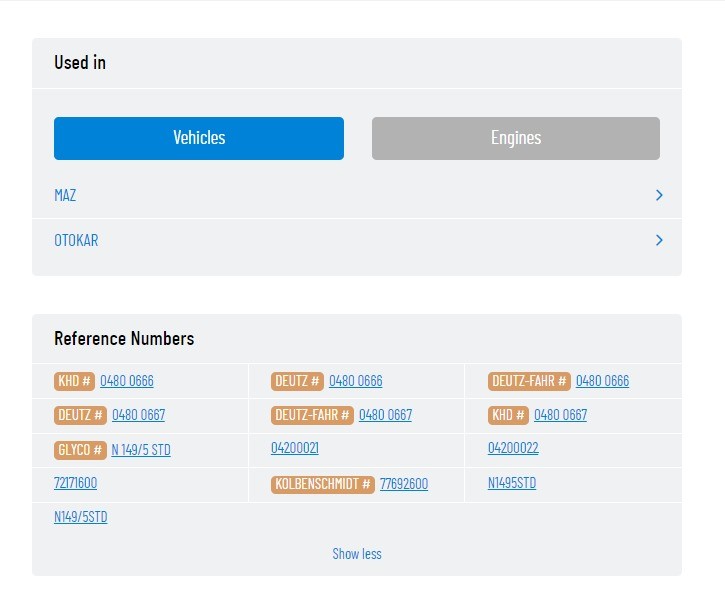Open DEUTZ reference number 0480 0666
725x611 pixels.
[x=356, y=381]
